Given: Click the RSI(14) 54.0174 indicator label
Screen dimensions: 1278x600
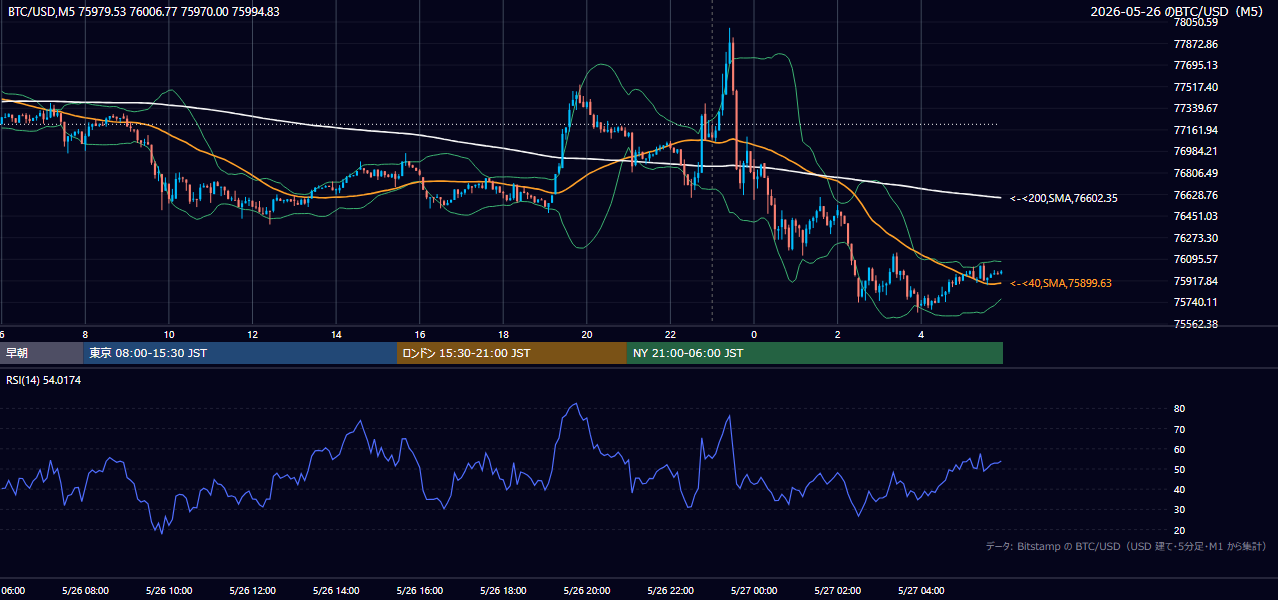Looking at the screenshot, I should 43,380.
